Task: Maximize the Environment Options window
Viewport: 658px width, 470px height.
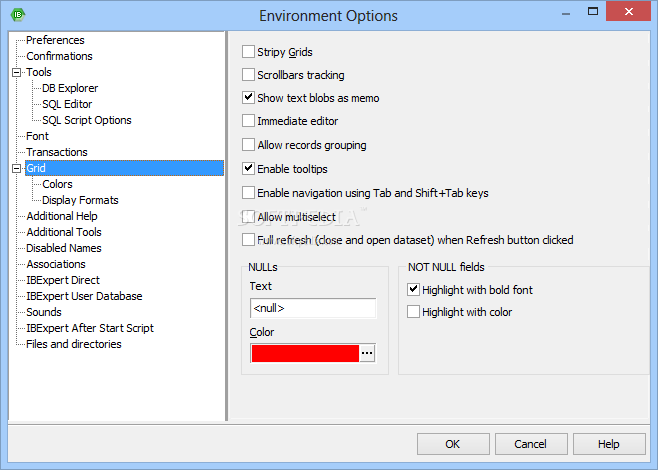Action: (593, 11)
